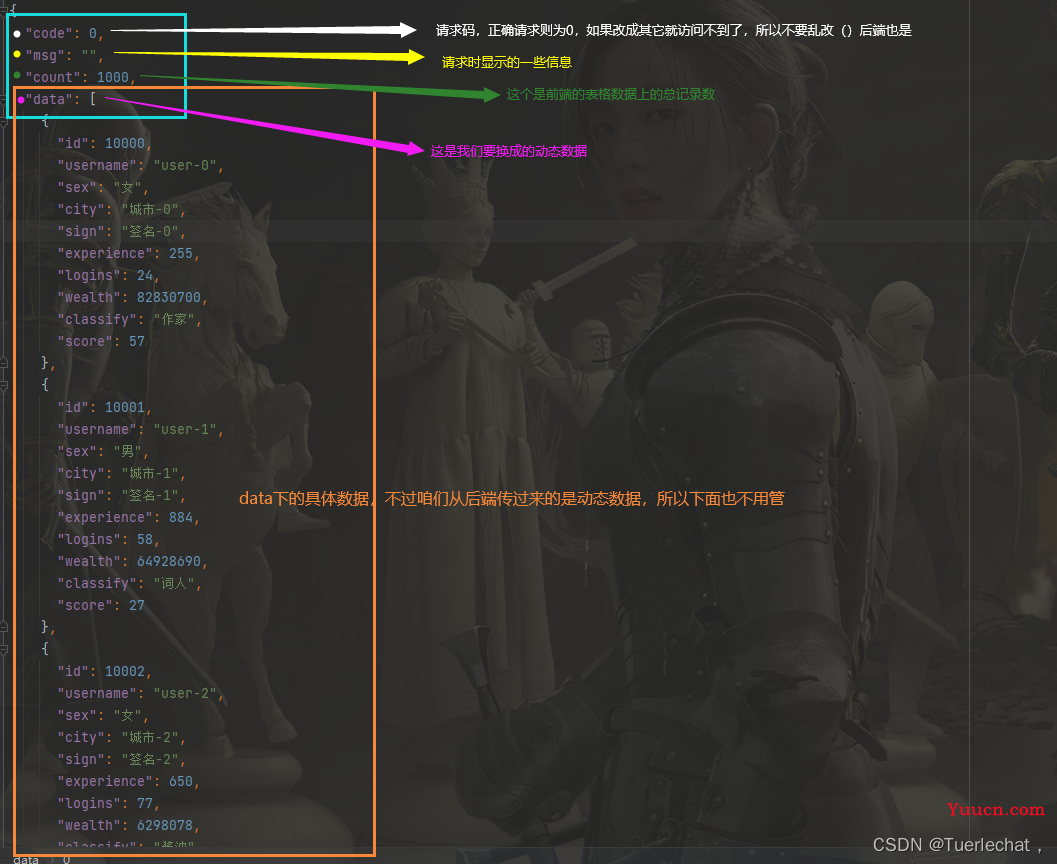Screen dimensions: 1057x864
Task: Click the "wealth": 6298078 line
Action: coord(128,826)
